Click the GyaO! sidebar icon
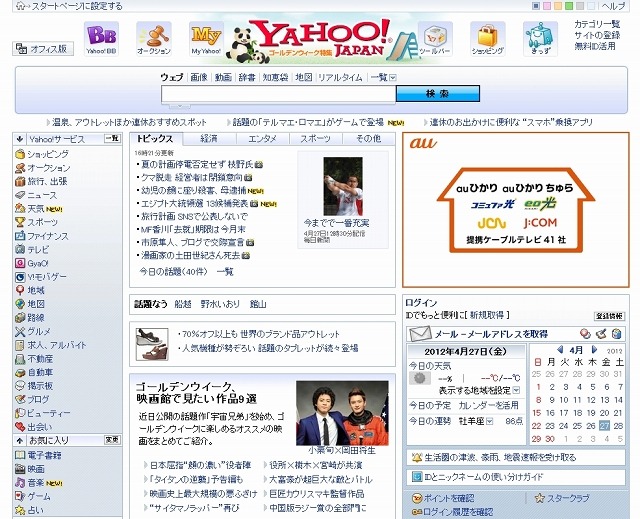This screenshot has width=640, height=519. (x=20, y=263)
